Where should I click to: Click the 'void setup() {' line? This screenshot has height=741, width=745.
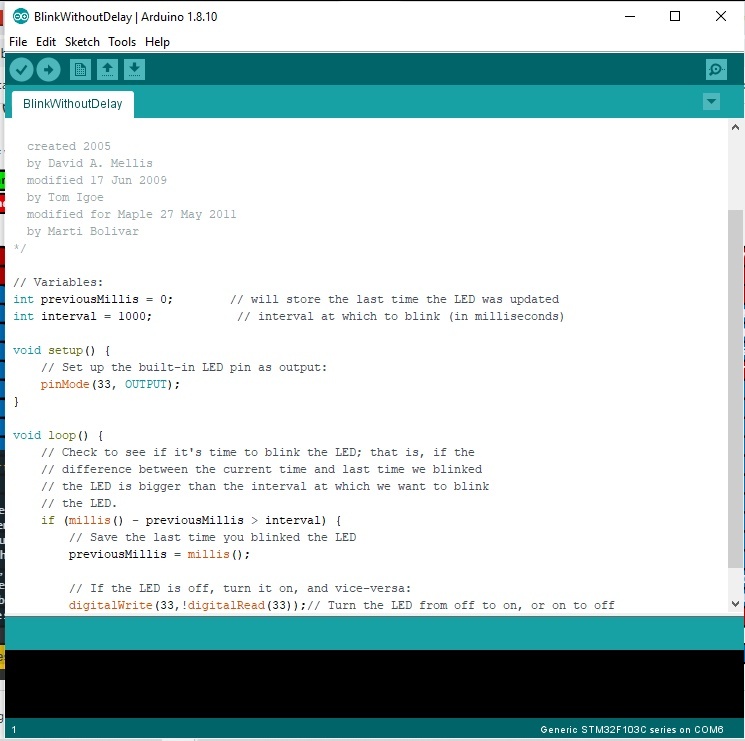coord(62,351)
